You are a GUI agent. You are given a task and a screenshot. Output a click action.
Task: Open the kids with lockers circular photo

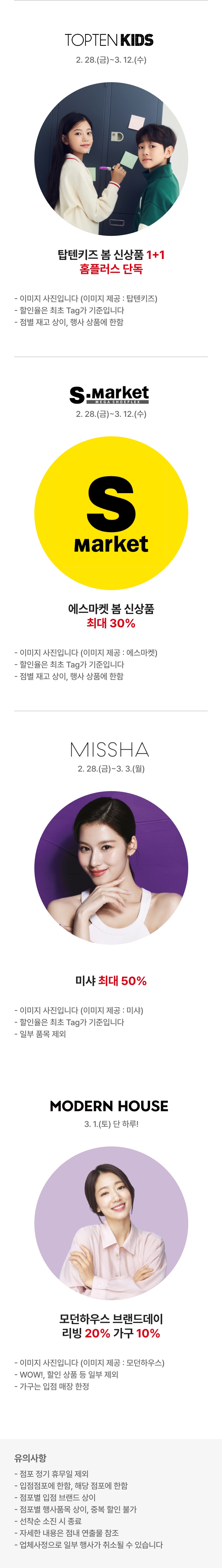111,159
